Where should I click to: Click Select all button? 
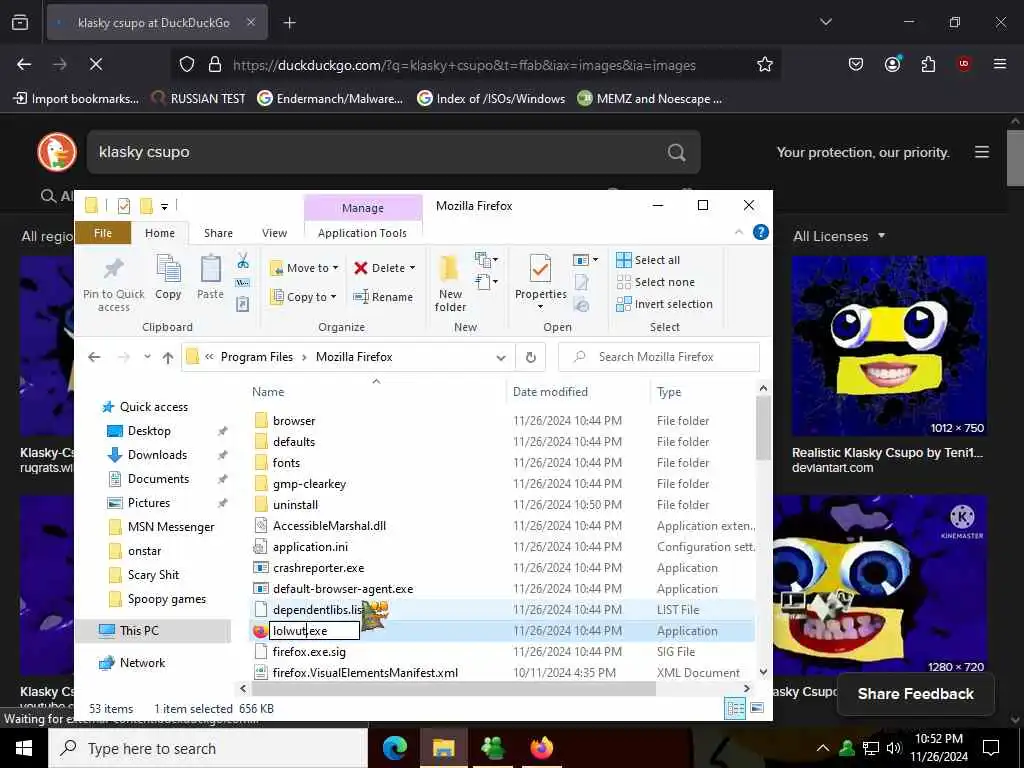coord(648,260)
